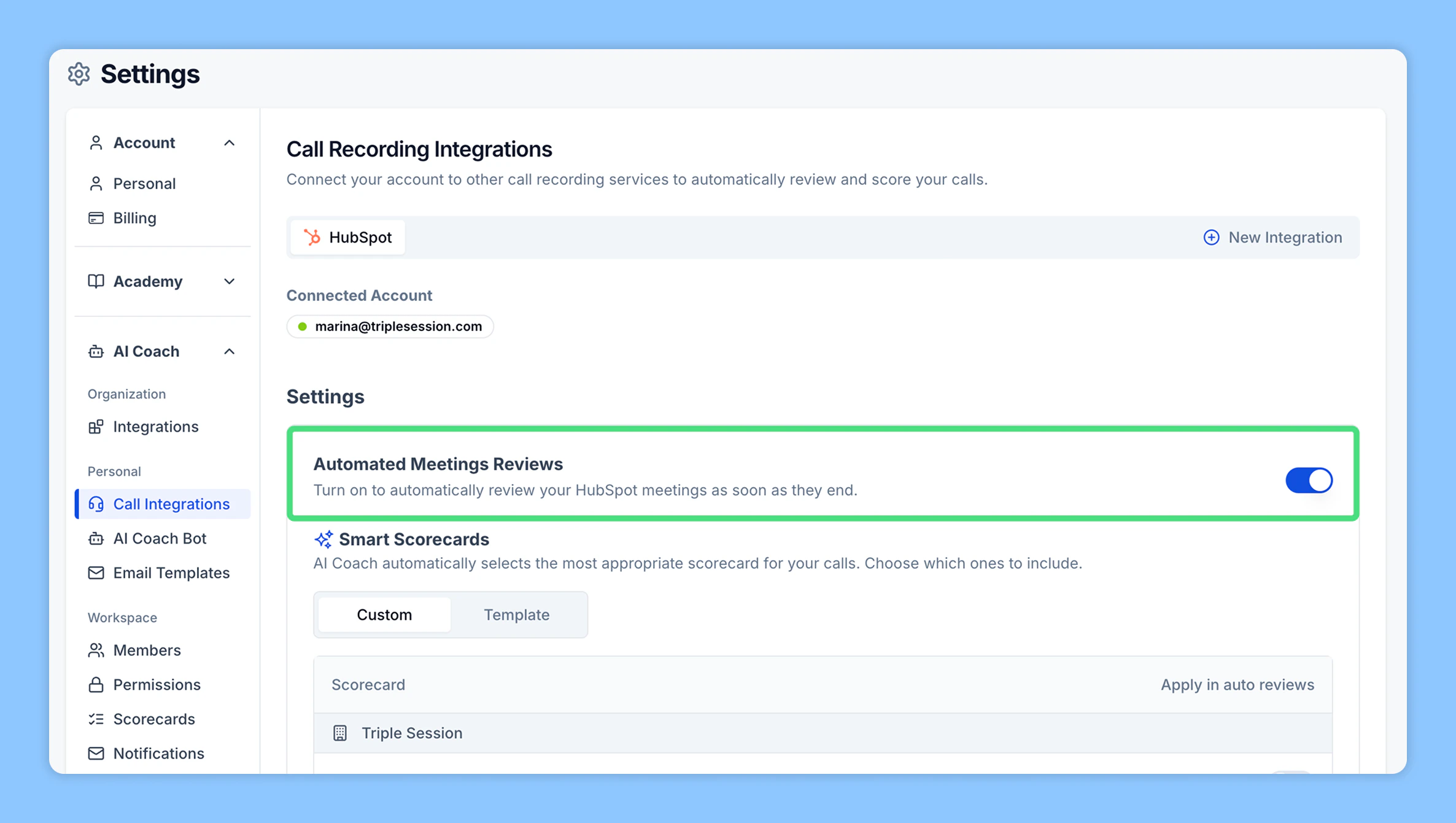The image size is (1456, 823).
Task: Click the Scorecards checklist icon
Action: (96, 719)
